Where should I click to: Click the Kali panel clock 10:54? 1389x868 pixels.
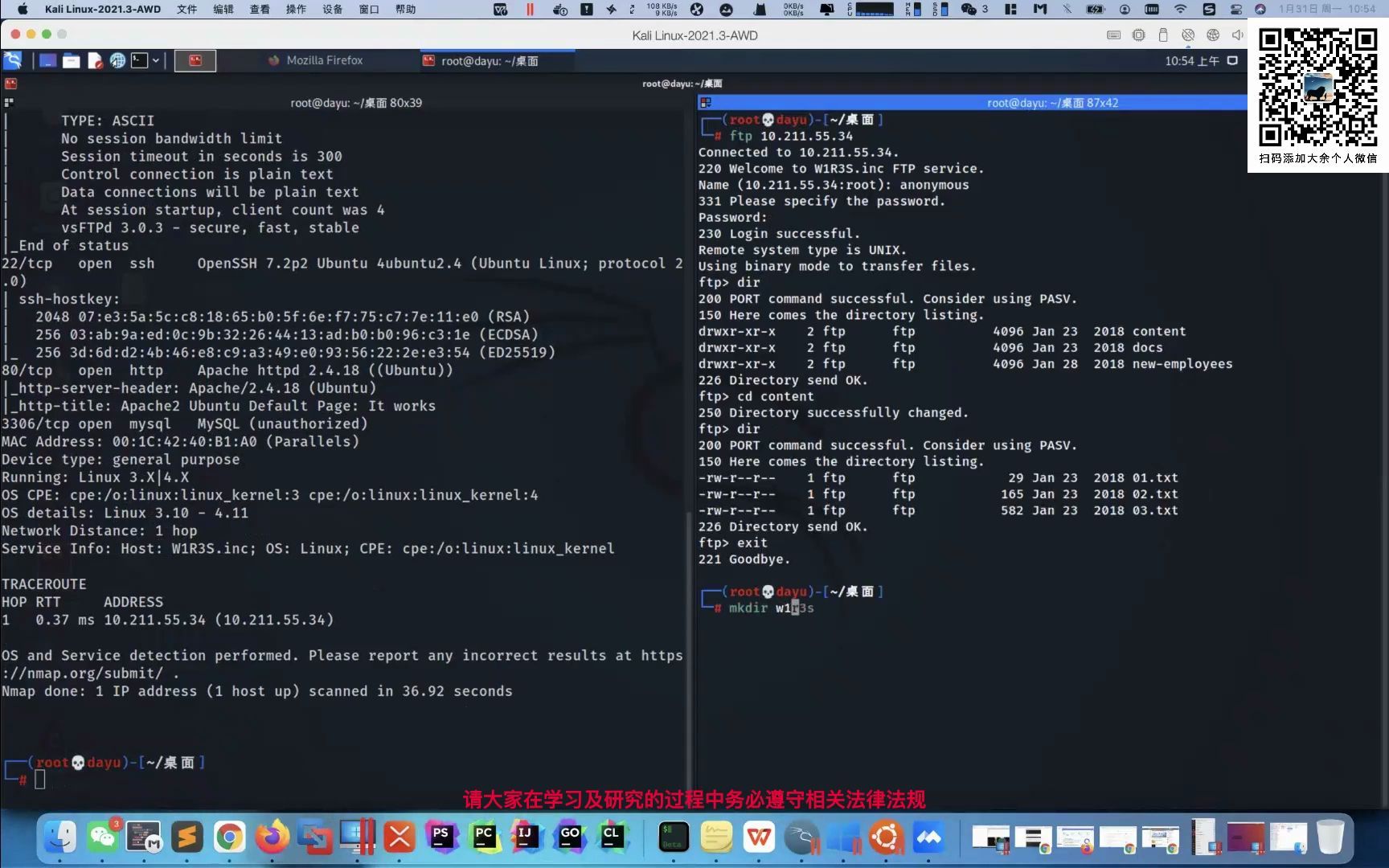(1191, 61)
